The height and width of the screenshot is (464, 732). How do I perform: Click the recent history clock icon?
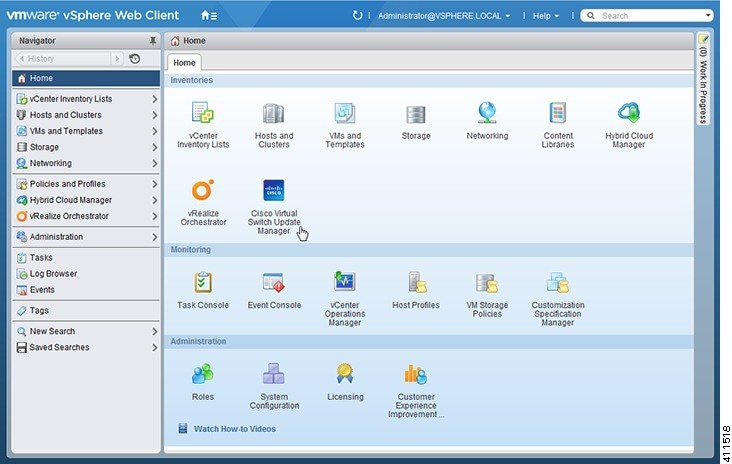135,59
